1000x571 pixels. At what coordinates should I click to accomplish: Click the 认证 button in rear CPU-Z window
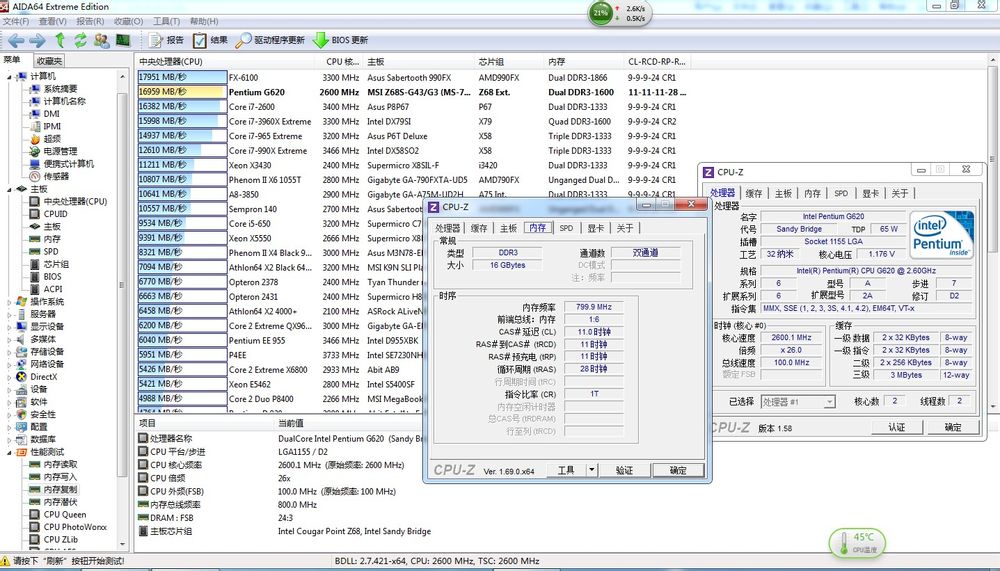pyautogui.click(x=897, y=427)
